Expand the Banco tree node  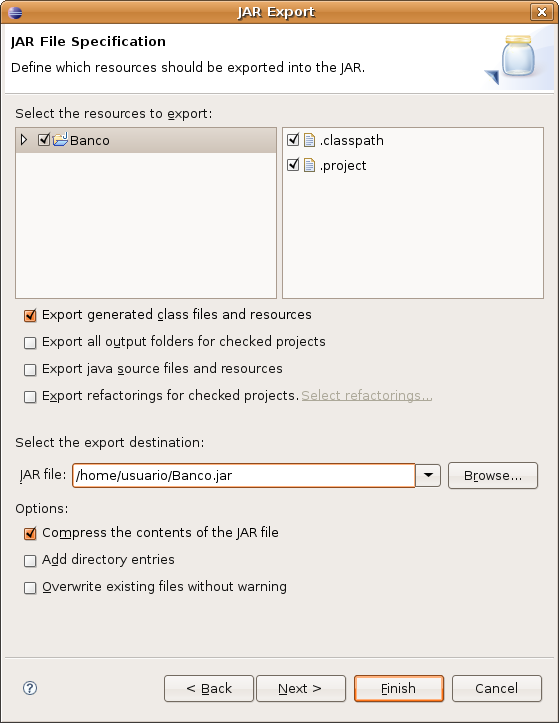pos(24,140)
